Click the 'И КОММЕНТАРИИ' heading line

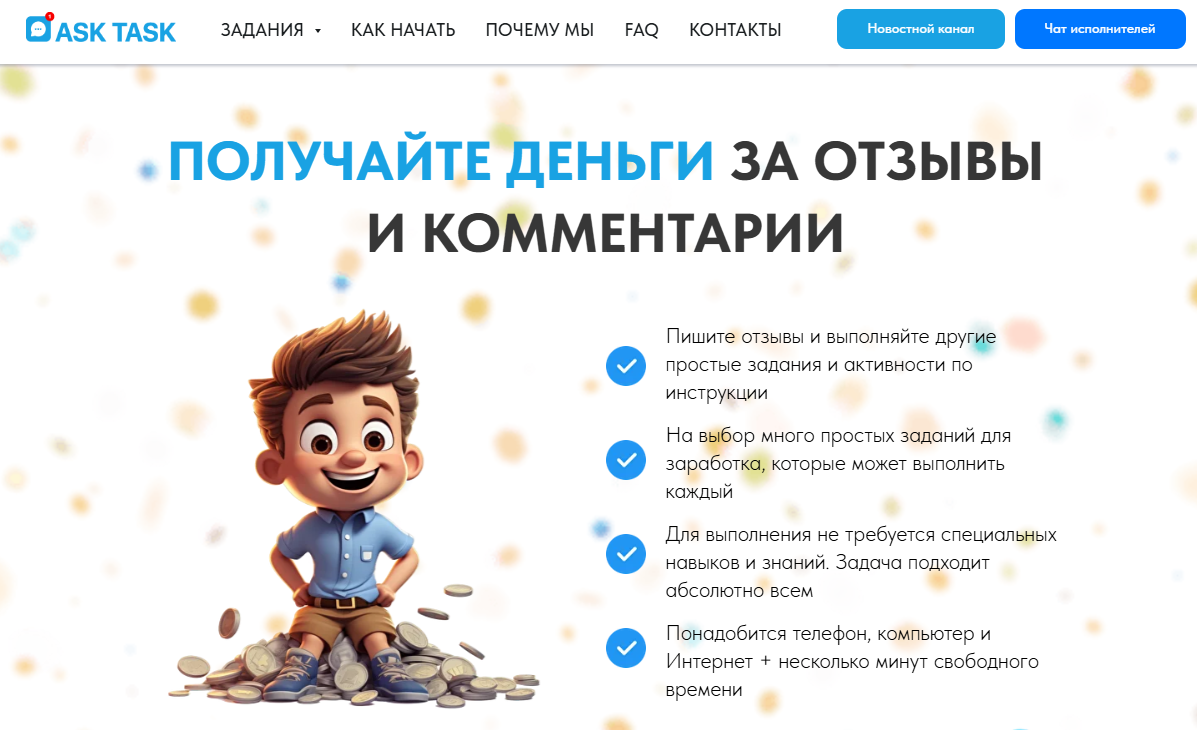(605, 233)
